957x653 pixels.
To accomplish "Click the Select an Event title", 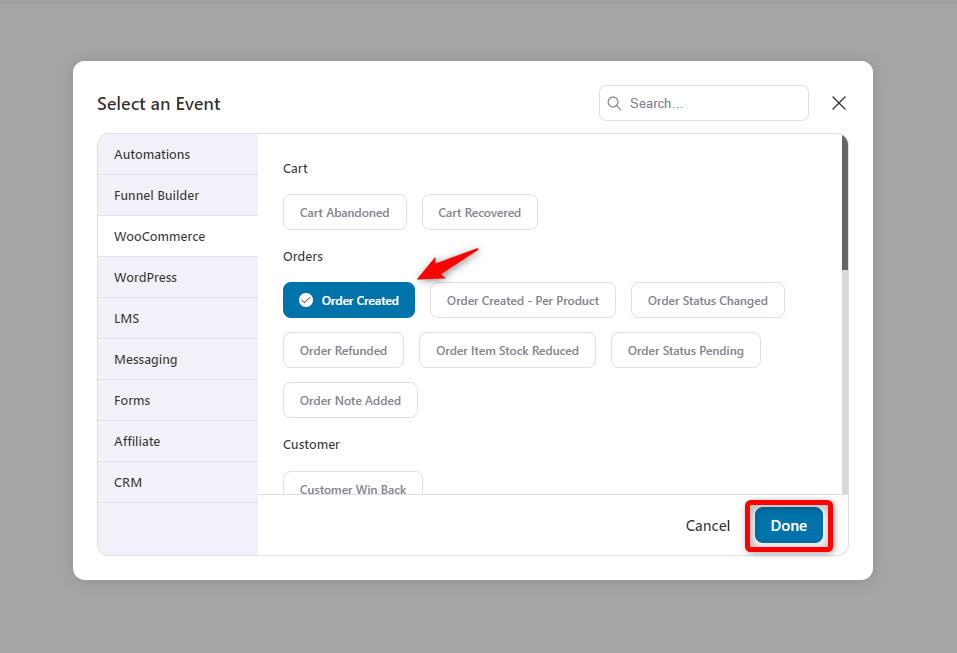I will 159,104.
